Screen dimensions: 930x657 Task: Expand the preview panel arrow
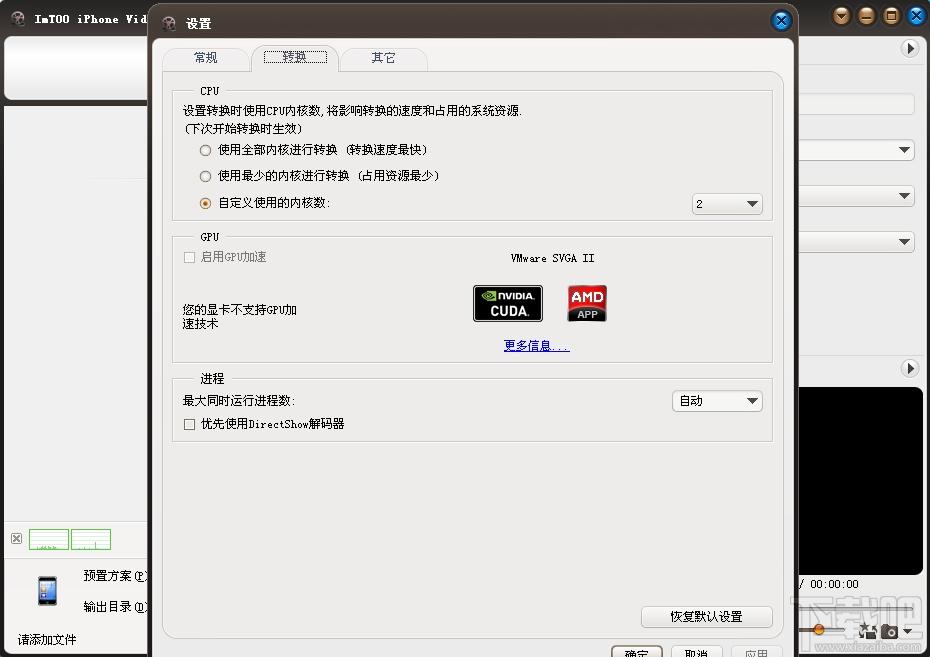pos(910,368)
